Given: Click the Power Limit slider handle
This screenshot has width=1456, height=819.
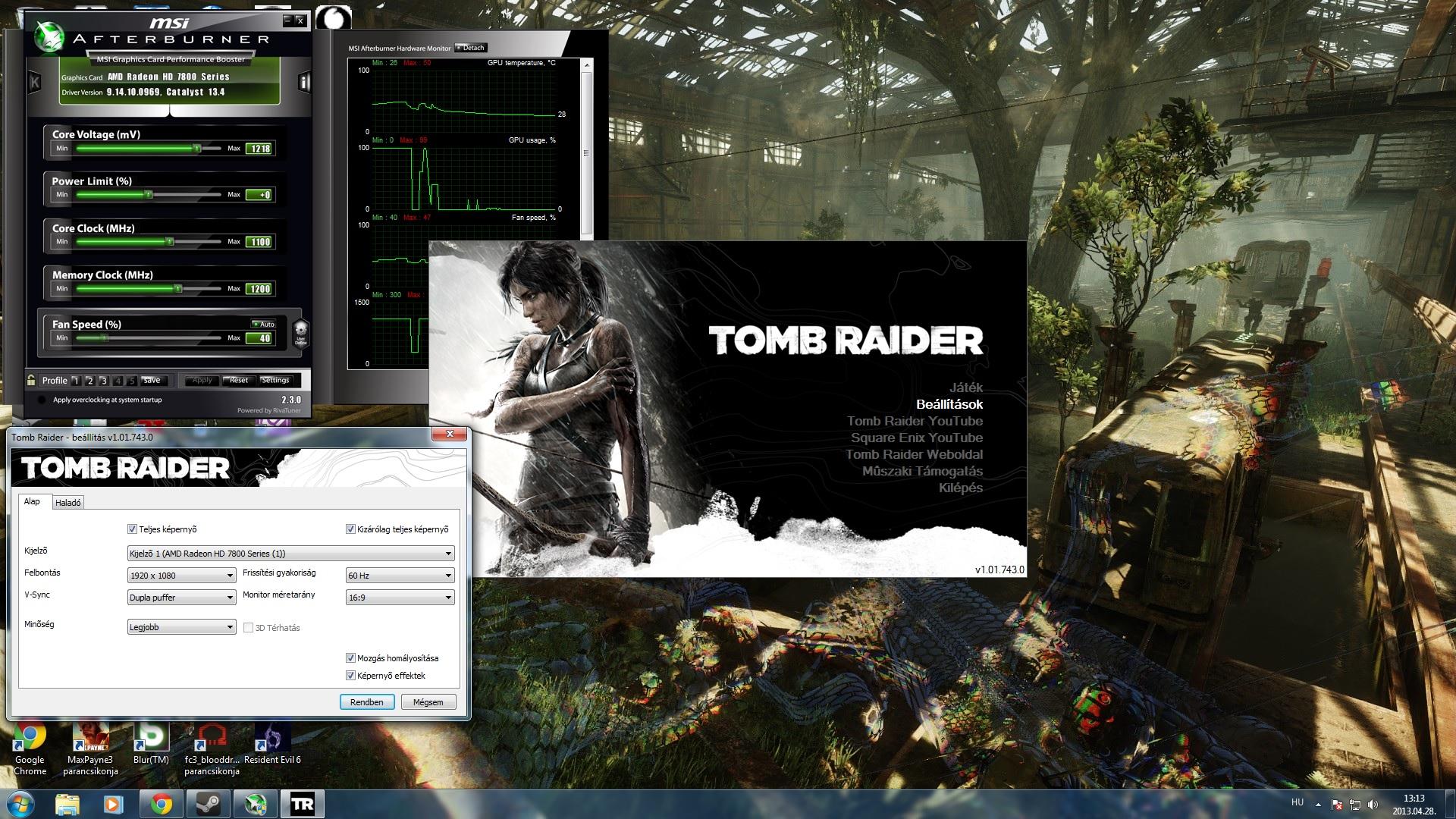Looking at the screenshot, I should coord(149,195).
